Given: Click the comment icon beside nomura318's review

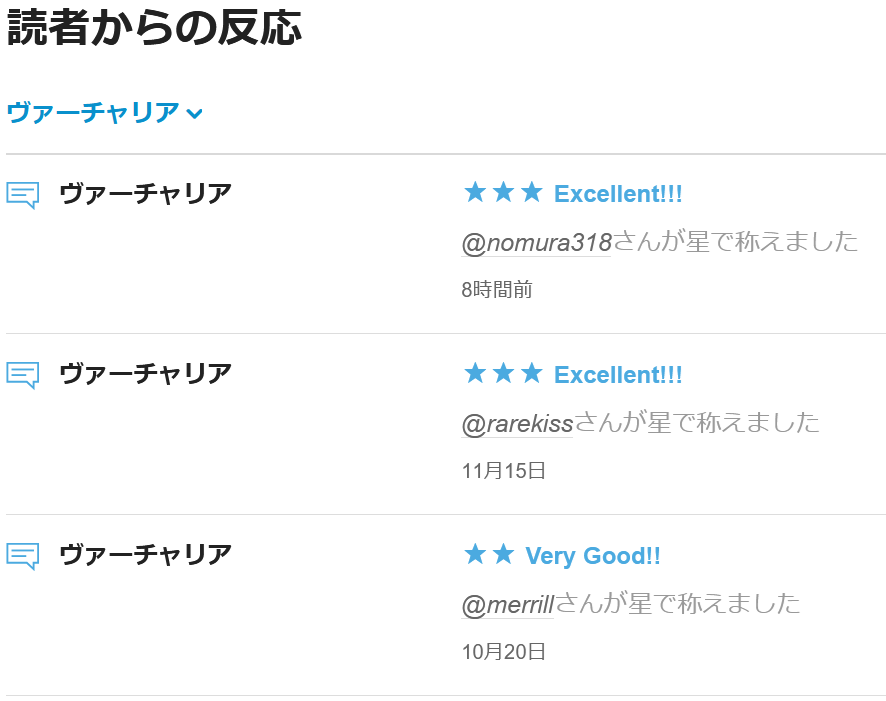Looking at the screenshot, I should tap(23, 194).
